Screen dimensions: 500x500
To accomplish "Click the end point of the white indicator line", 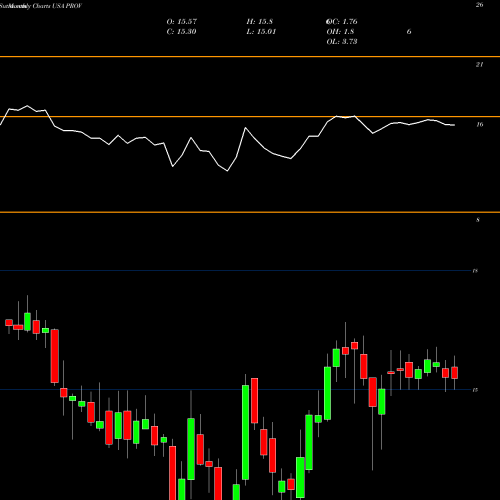I will [x=454, y=125].
